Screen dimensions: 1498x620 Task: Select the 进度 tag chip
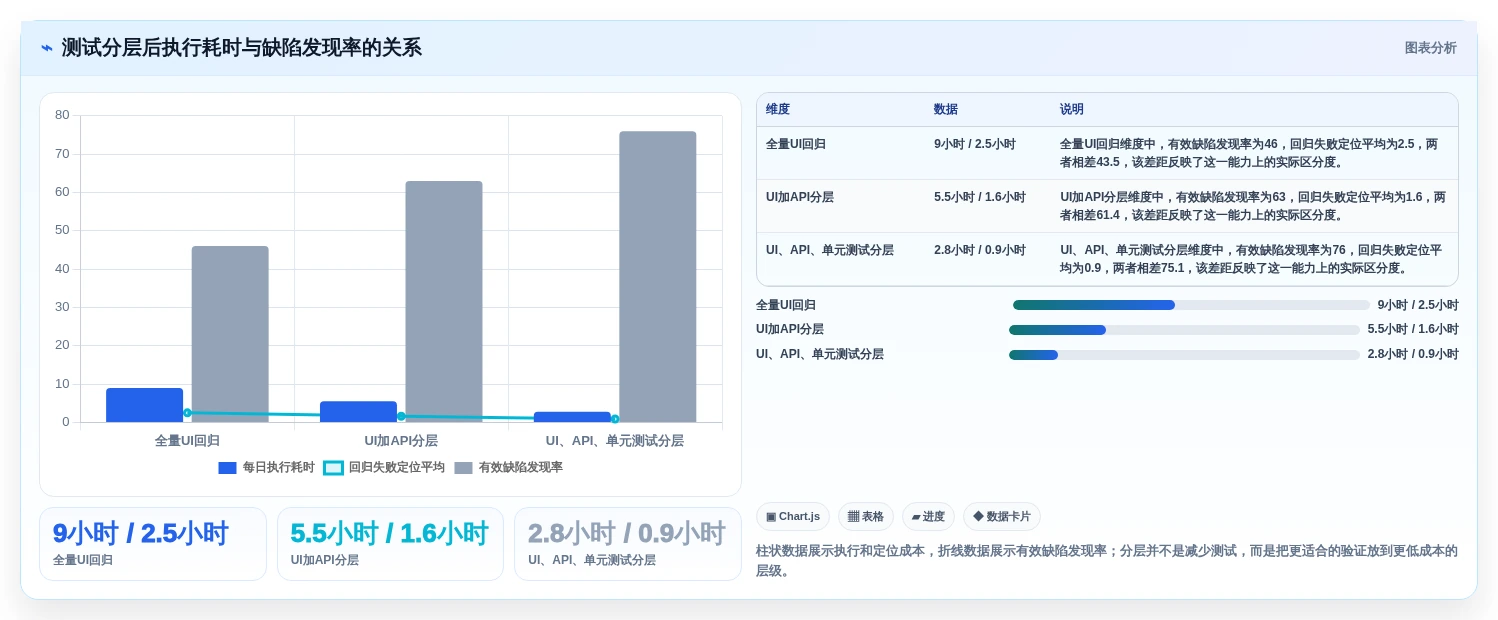(928, 516)
